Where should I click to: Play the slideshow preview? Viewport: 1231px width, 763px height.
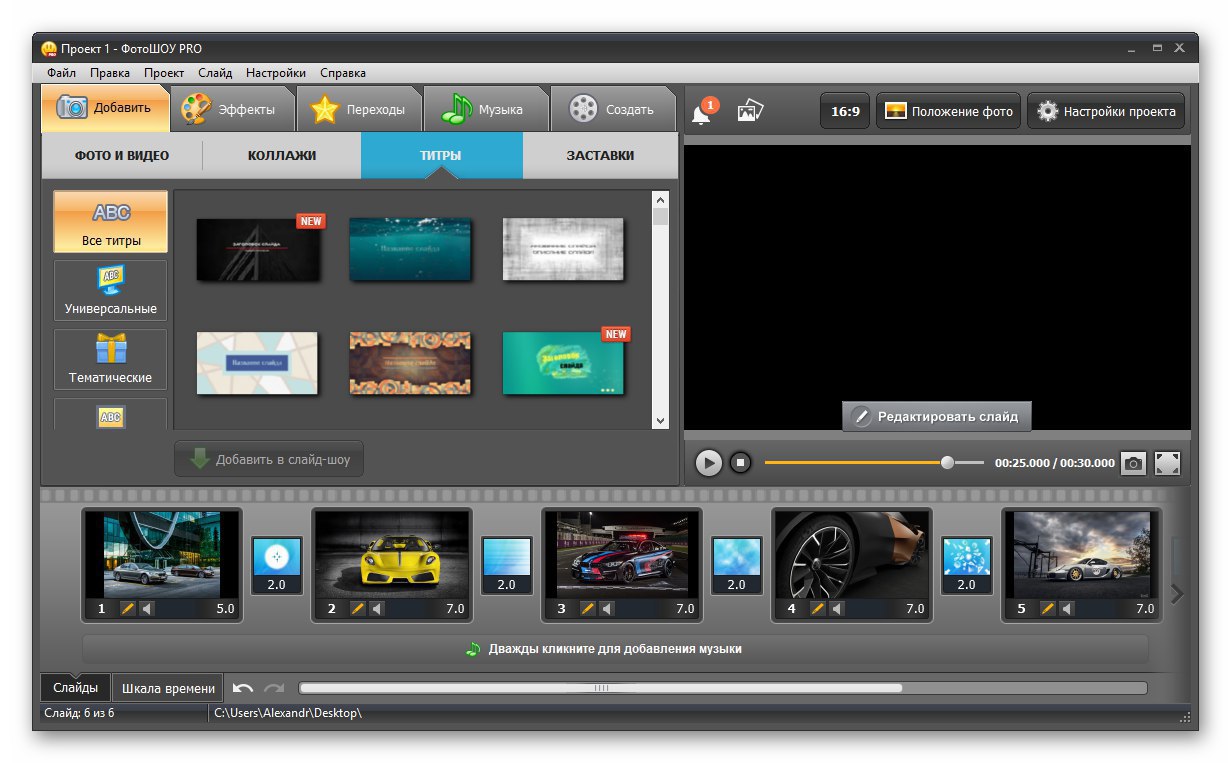(x=709, y=463)
